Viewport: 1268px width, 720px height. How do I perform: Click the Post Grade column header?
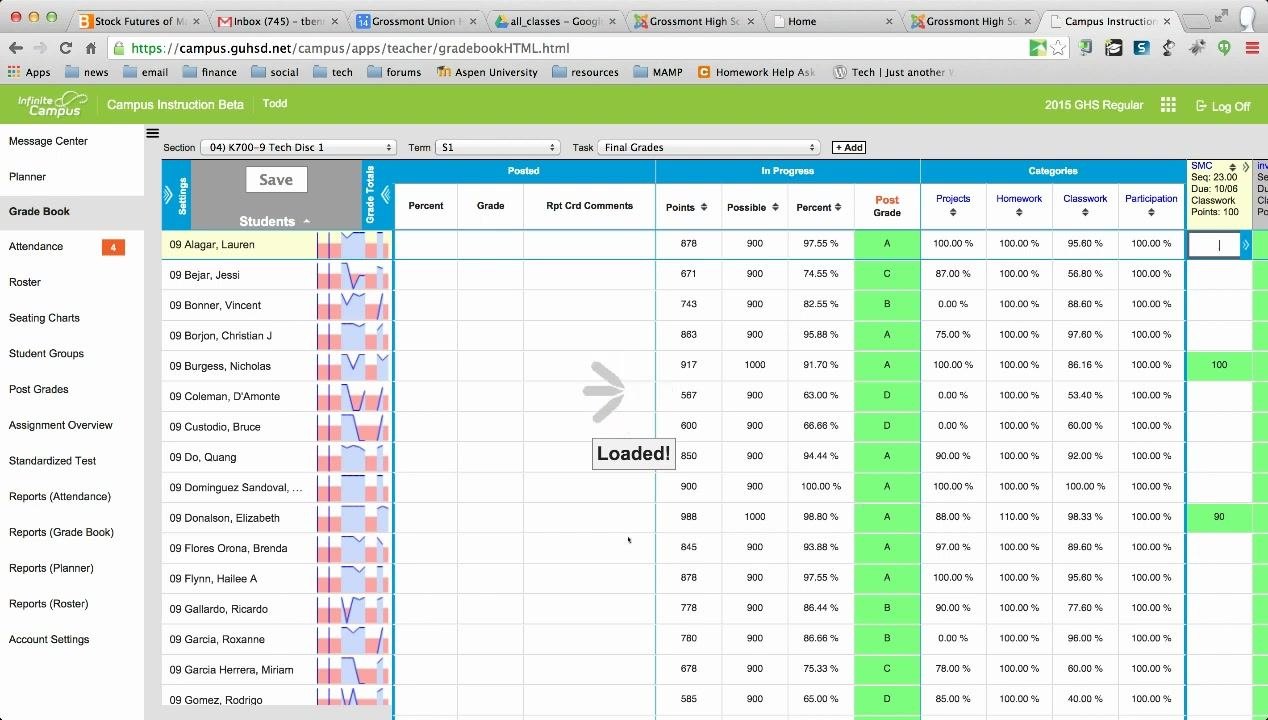[x=887, y=206]
